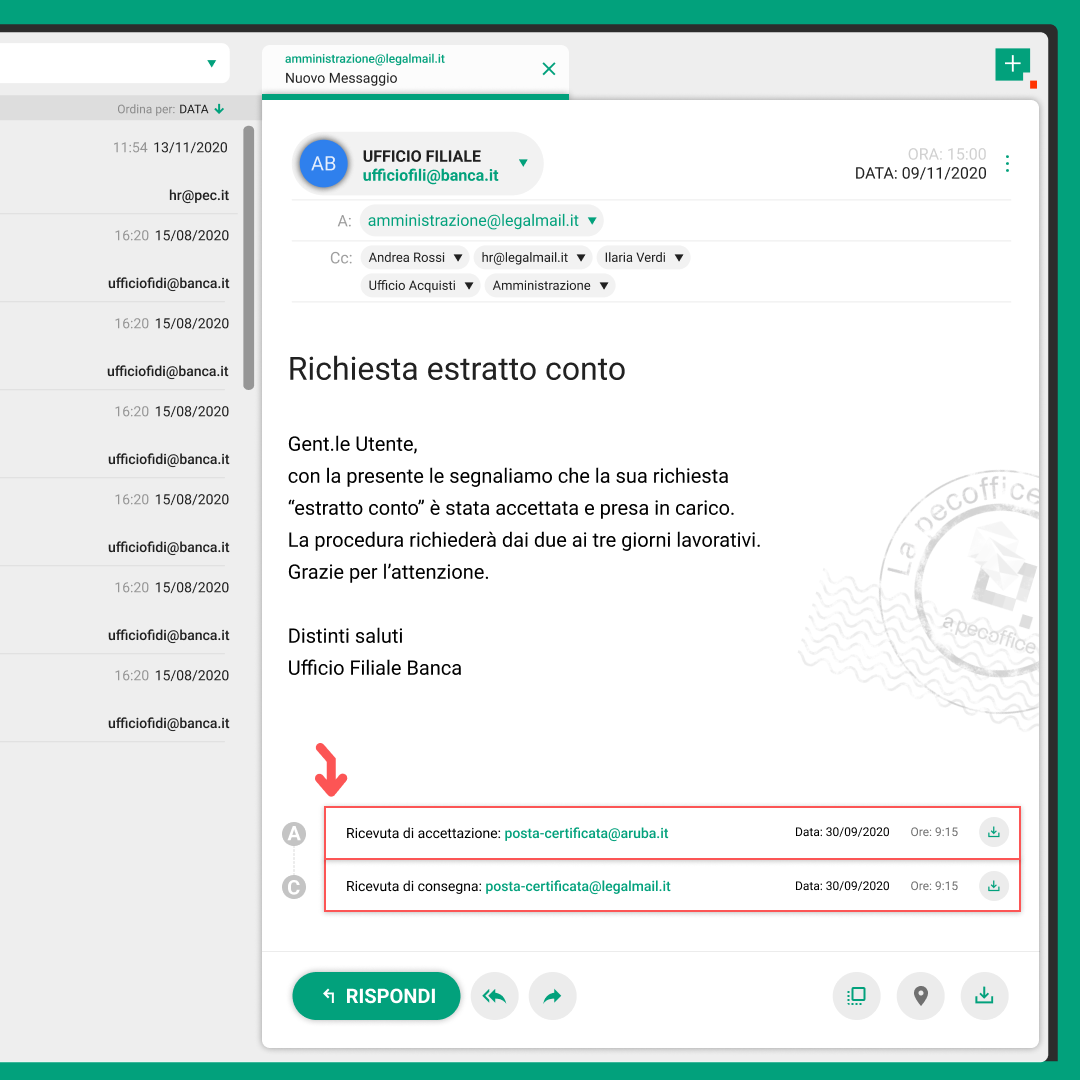Click the AB sender avatar
This screenshot has height=1080, width=1080.
(x=323, y=163)
